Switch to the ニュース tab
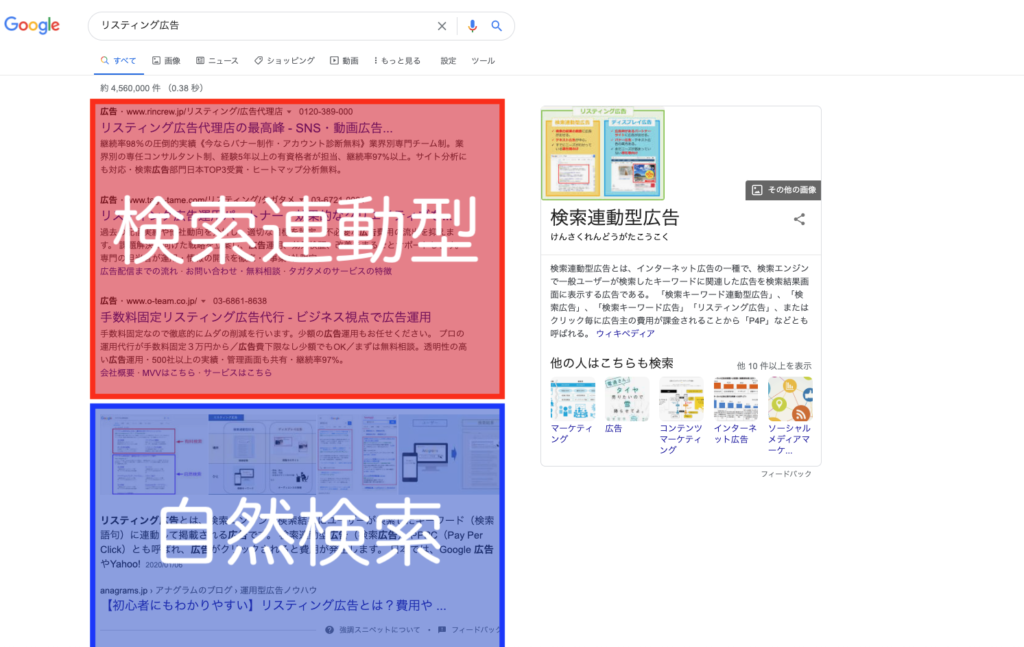Screen dimensions: 1024x647 [x=217, y=61]
